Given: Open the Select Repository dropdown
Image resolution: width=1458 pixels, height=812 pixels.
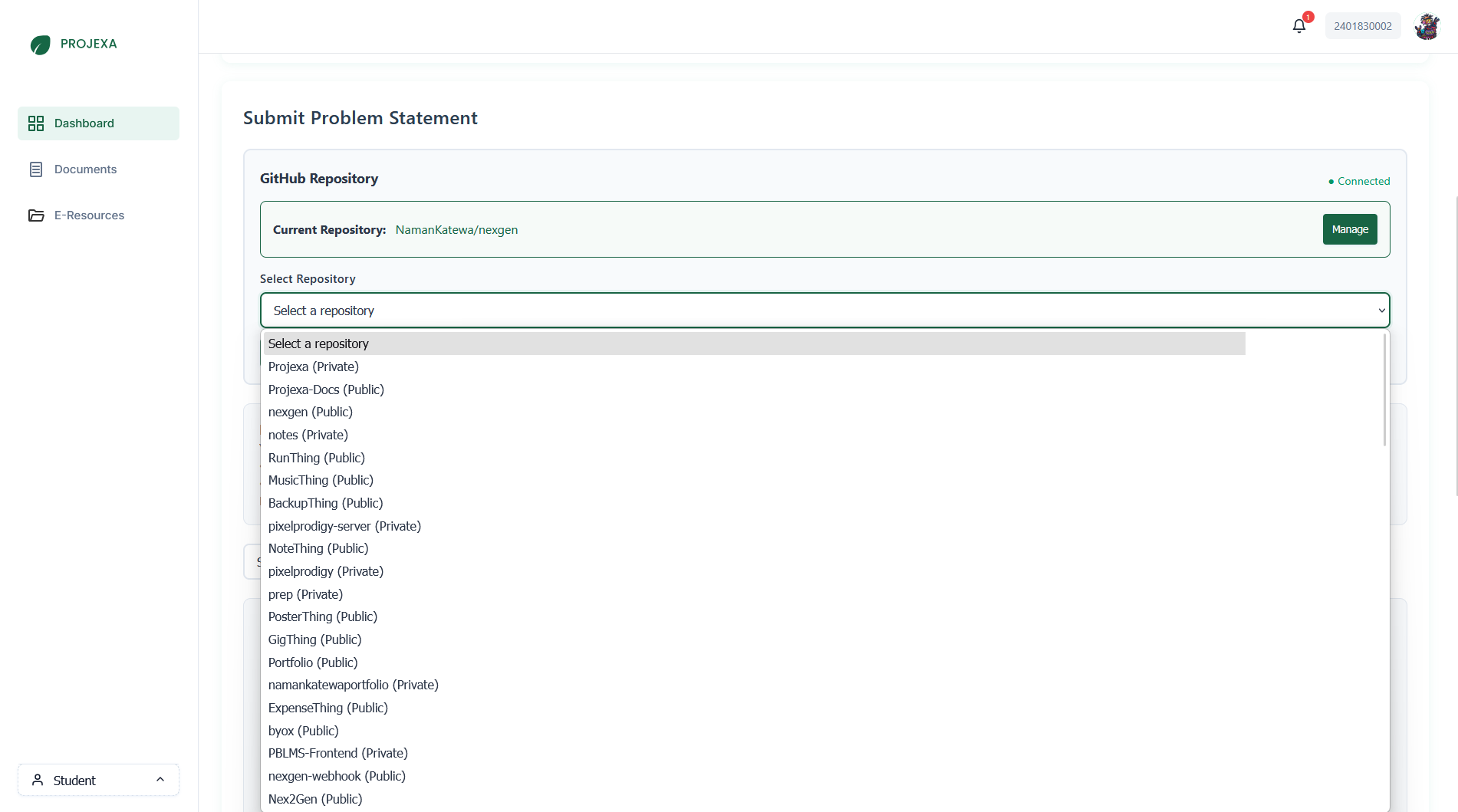Looking at the screenshot, I should click(824, 311).
